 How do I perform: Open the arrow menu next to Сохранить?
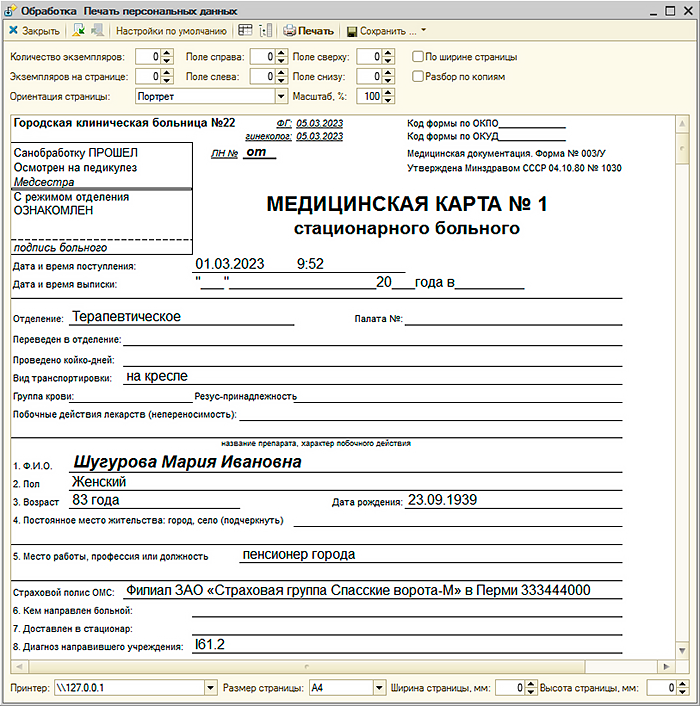(423, 31)
